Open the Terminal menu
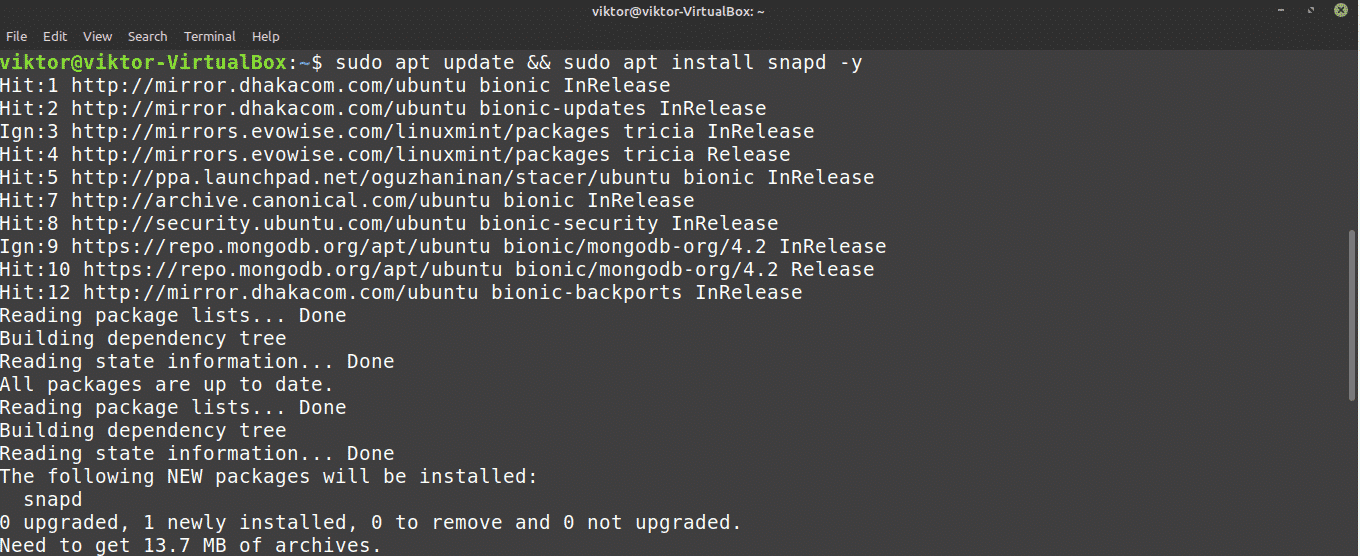The image size is (1360, 556). click(210, 36)
